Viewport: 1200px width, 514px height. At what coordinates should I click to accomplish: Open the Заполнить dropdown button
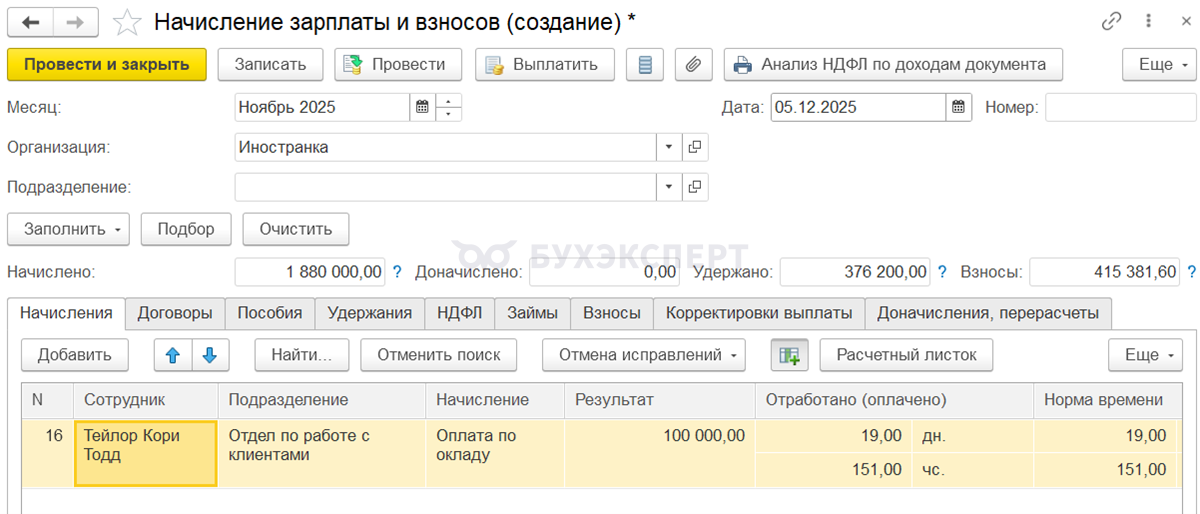[68, 229]
